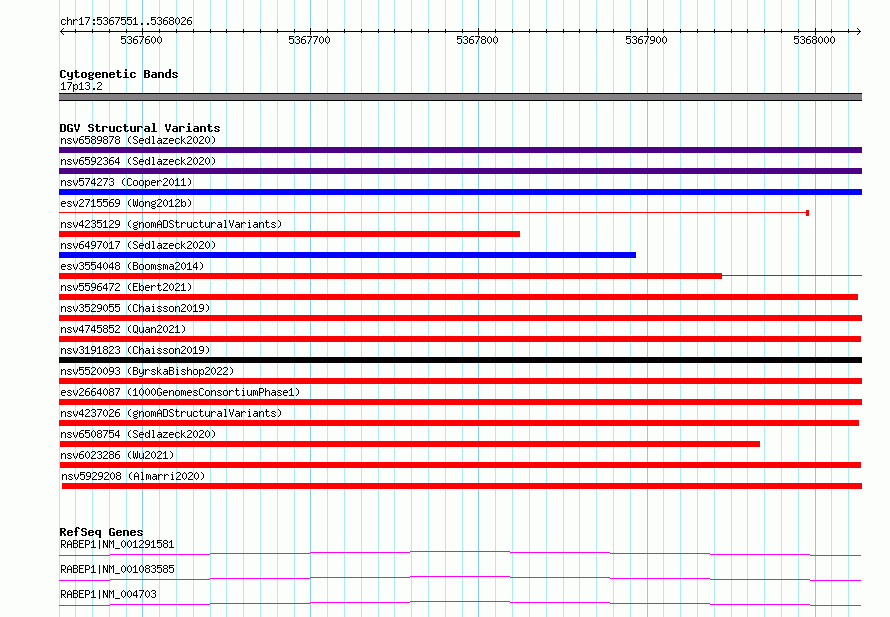
Task: Select the red bar for nsv4235129
Action: pos(289,234)
